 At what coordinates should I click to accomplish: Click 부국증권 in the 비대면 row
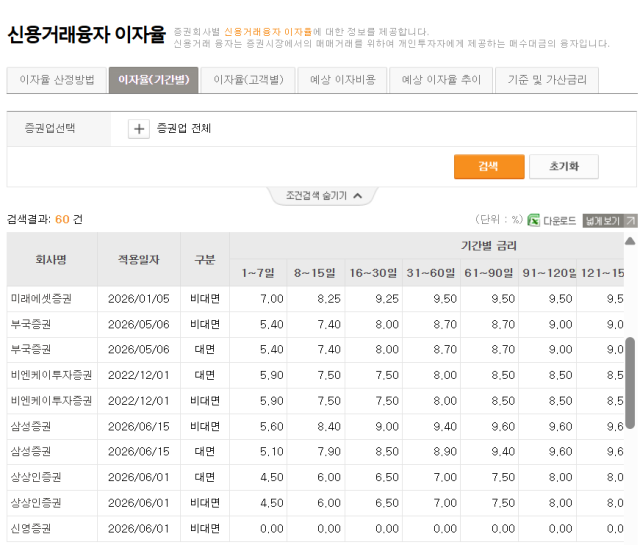point(31,325)
